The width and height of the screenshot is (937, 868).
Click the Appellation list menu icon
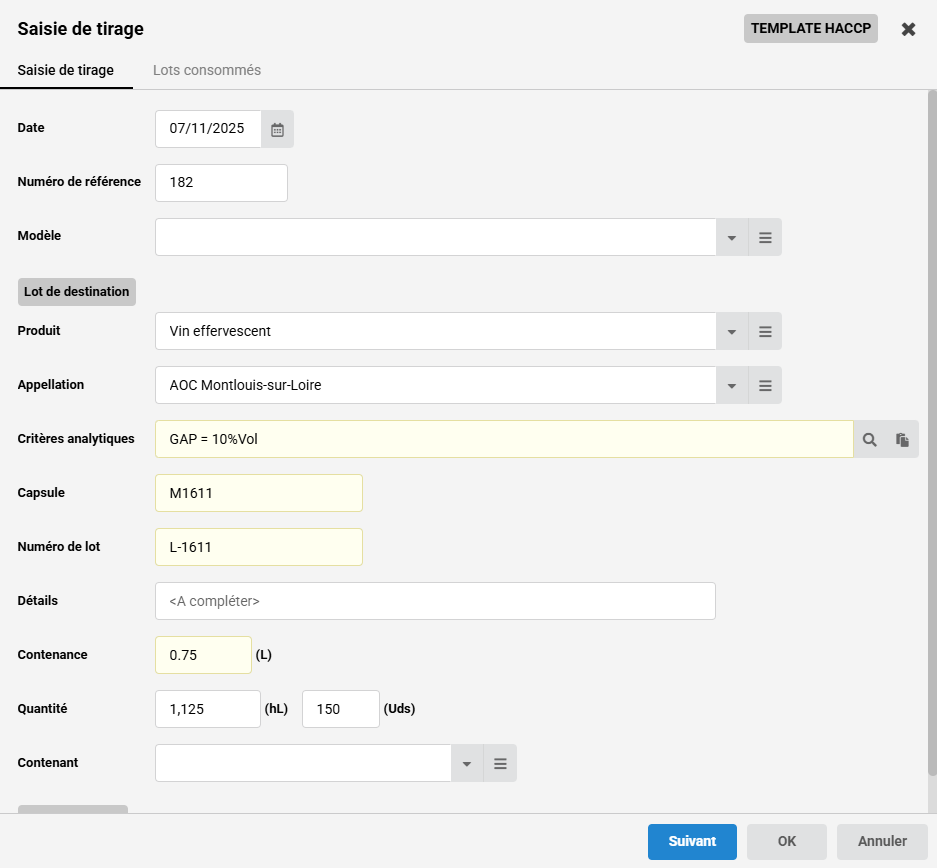coord(765,386)
